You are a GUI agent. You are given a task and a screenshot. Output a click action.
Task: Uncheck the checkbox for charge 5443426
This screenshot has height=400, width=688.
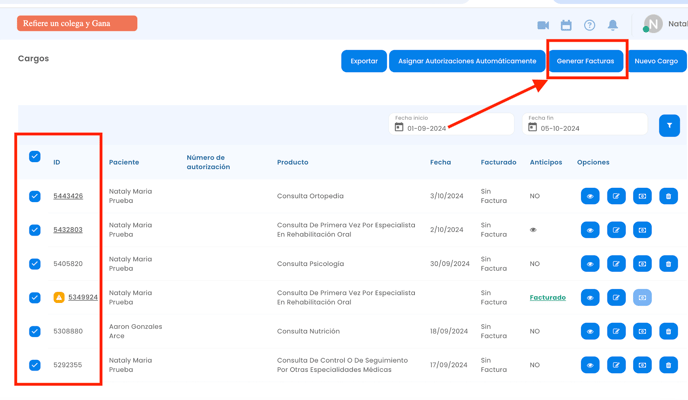tap(35, 196)
